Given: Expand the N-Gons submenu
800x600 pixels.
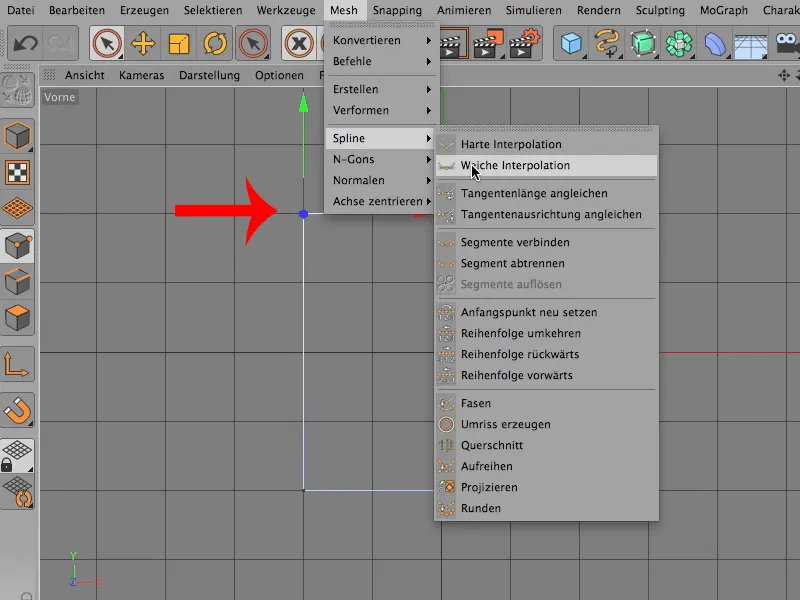Looking at the screenshot, I should click(x=382, y=159).
